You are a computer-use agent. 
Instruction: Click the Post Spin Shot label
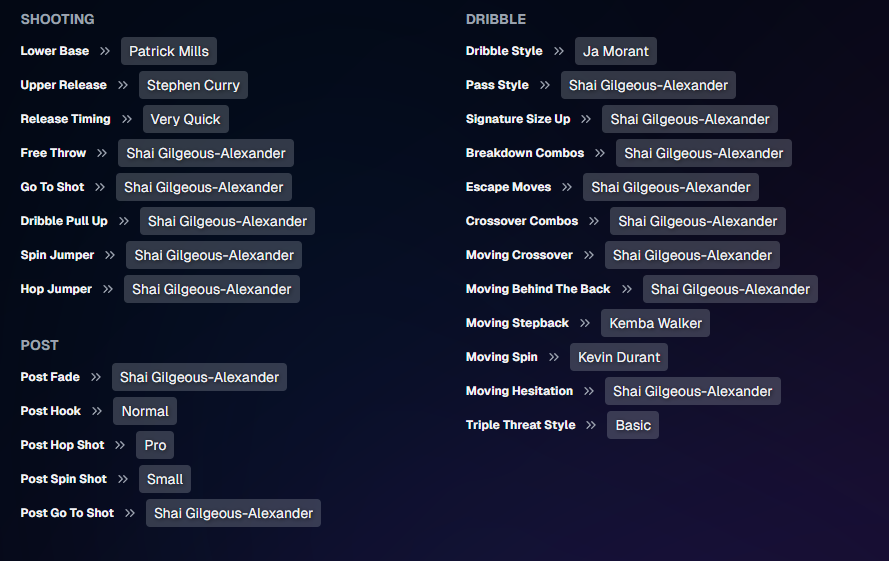pyautogui.click(x=64, y=479)
